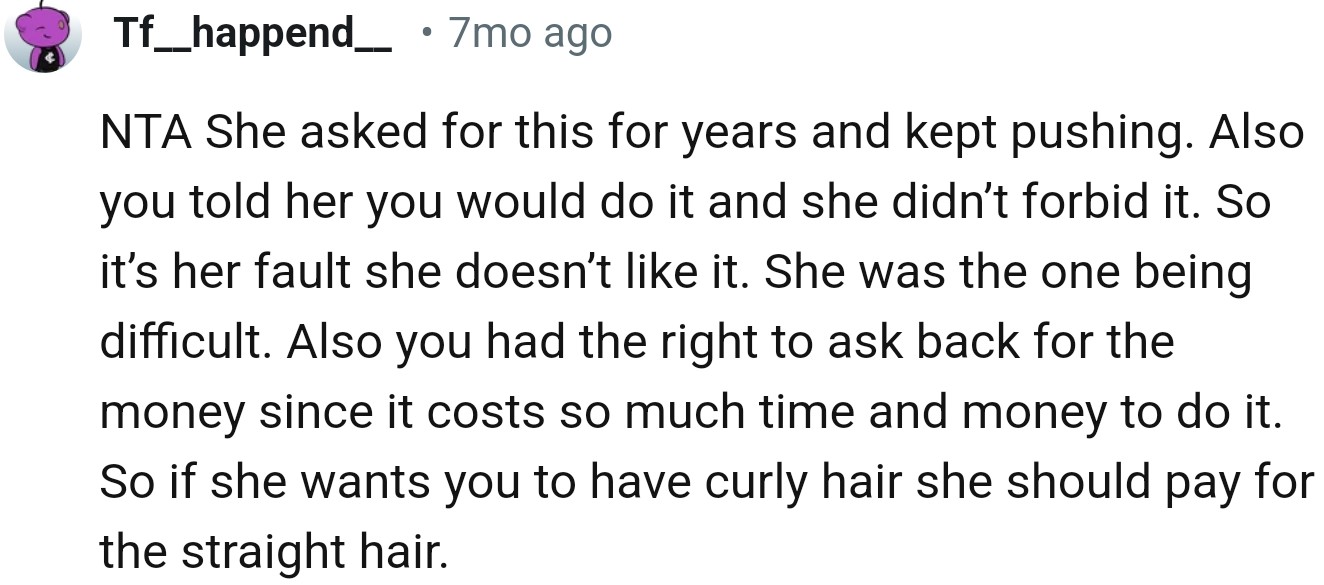Click the word 'difficult' in comment

(184, 343)
